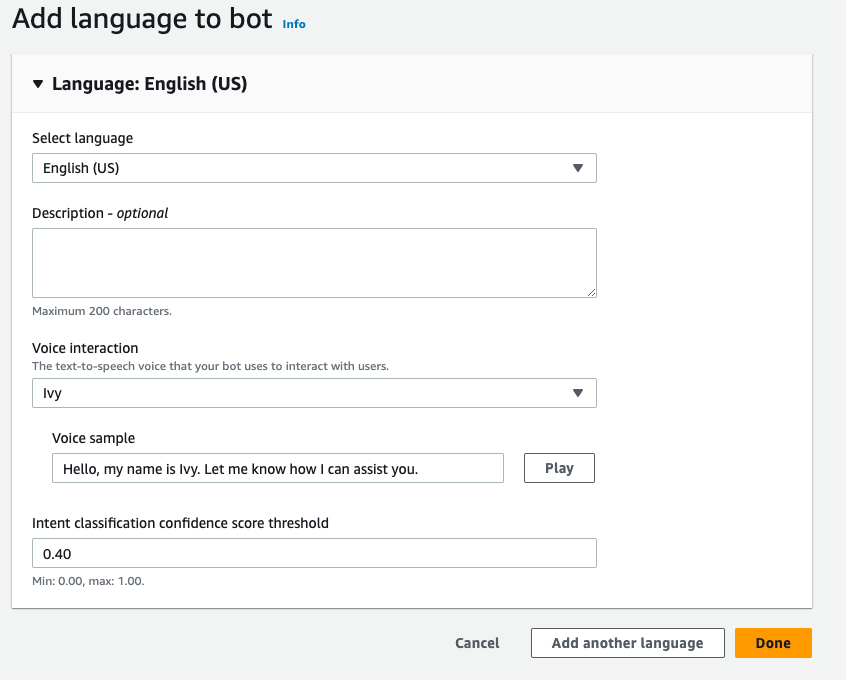This screenshot has width=846, height=680.
Task: Focus the confidence score threshold field
Action: [x=314, y=553]
